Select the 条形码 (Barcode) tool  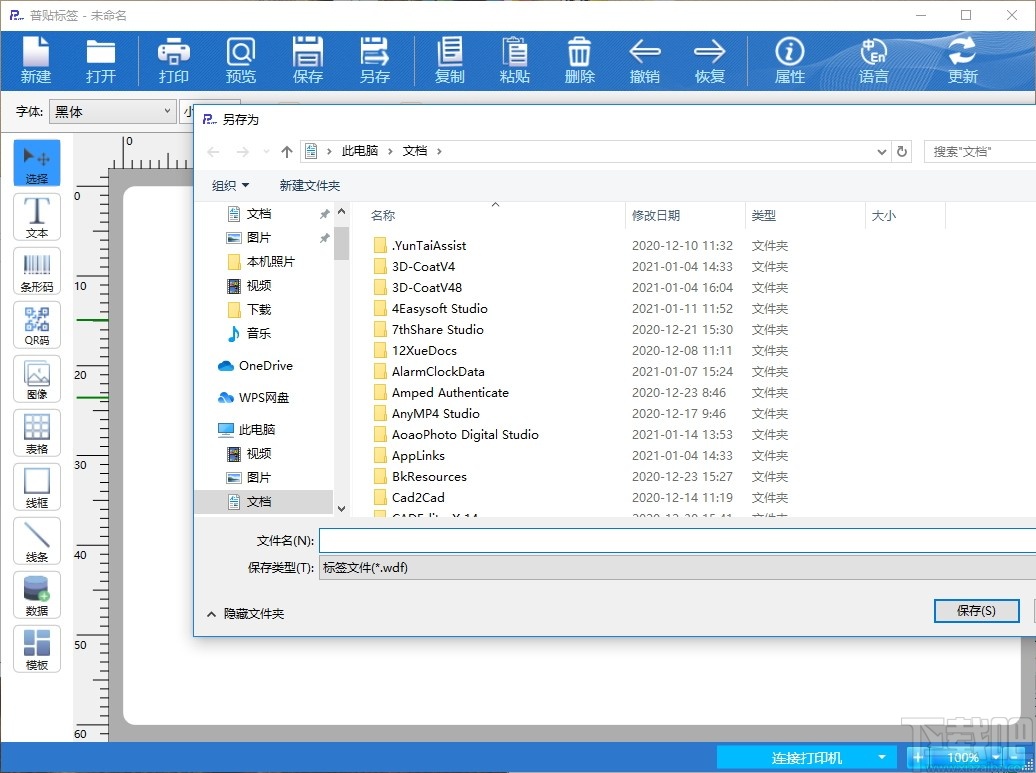37,271
